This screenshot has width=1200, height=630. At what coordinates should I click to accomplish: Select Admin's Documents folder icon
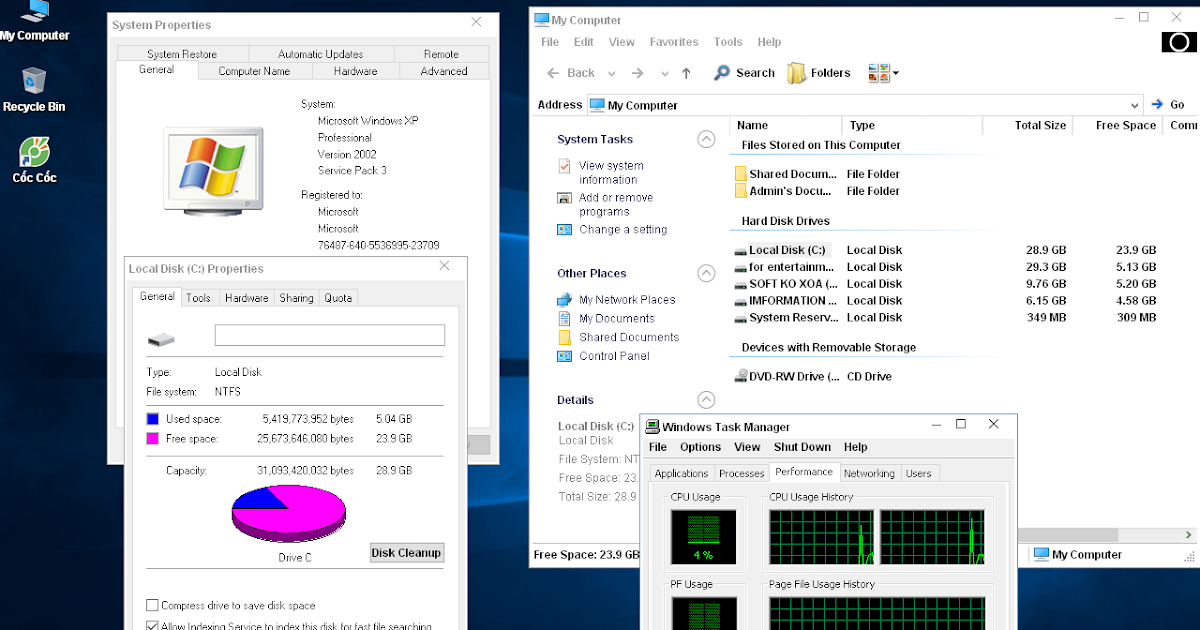point(741,190)
